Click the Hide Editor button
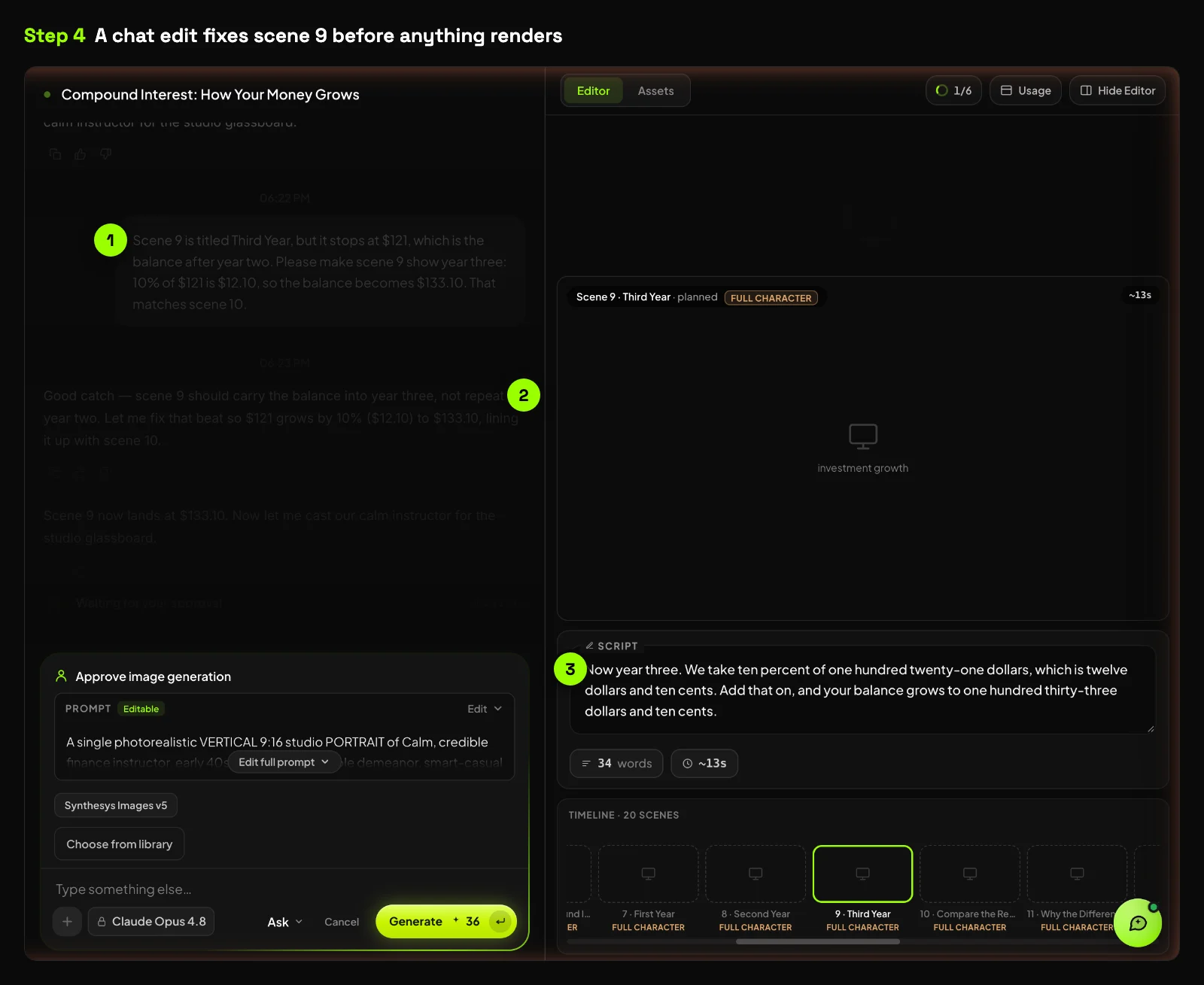The image size is (1204, 985). [x=1117, y=90]
